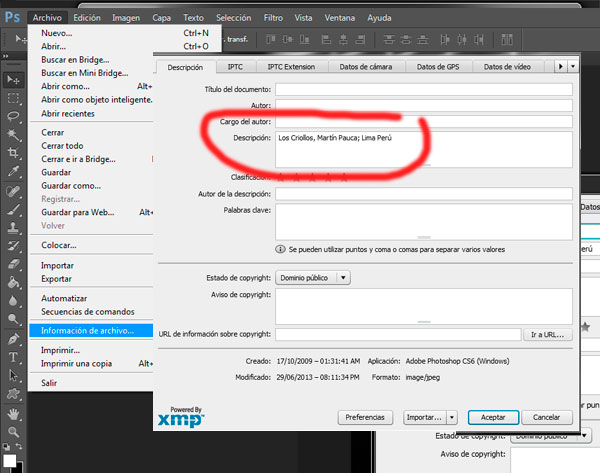This screenshot has height=473, width=600.
Task: Open the copyright dropdown in the background window
Action: pyautogui.click(x=584, y=436)
